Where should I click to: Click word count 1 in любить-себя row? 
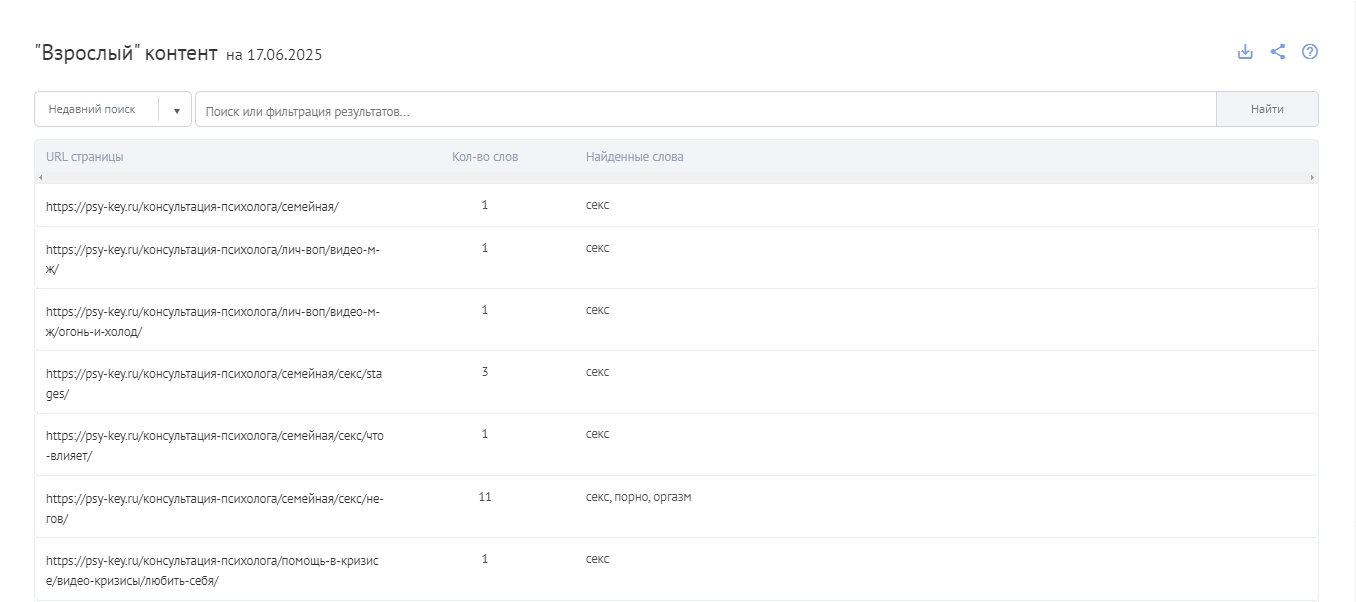pos(485,559)
